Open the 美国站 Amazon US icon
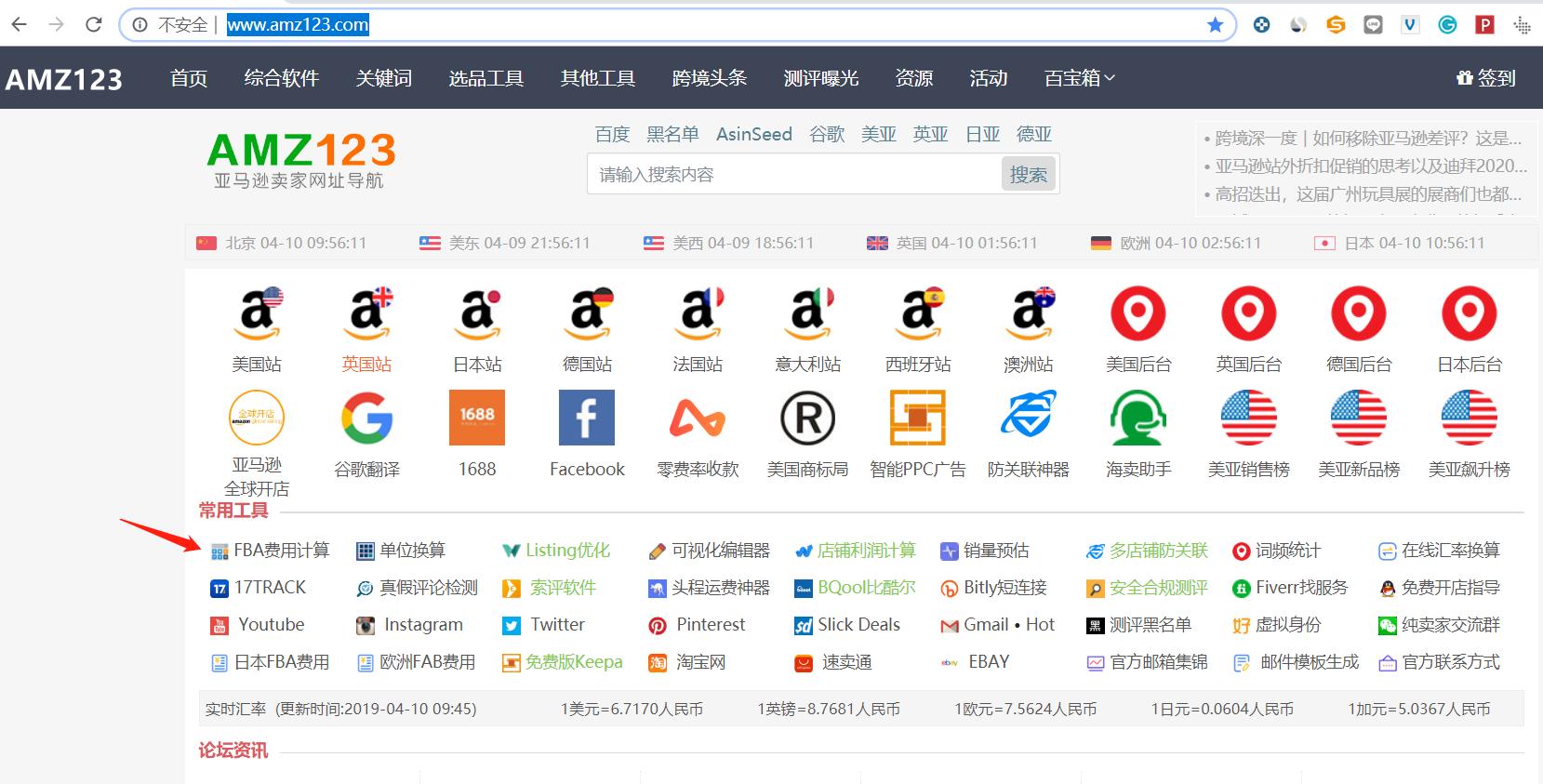The image size is (1543, 784). coord(257,313)
